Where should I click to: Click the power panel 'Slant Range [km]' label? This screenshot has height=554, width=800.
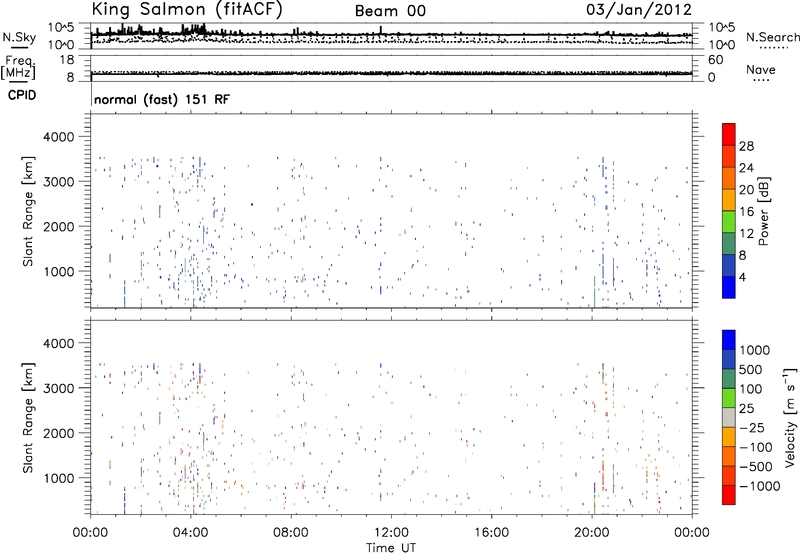28,211
